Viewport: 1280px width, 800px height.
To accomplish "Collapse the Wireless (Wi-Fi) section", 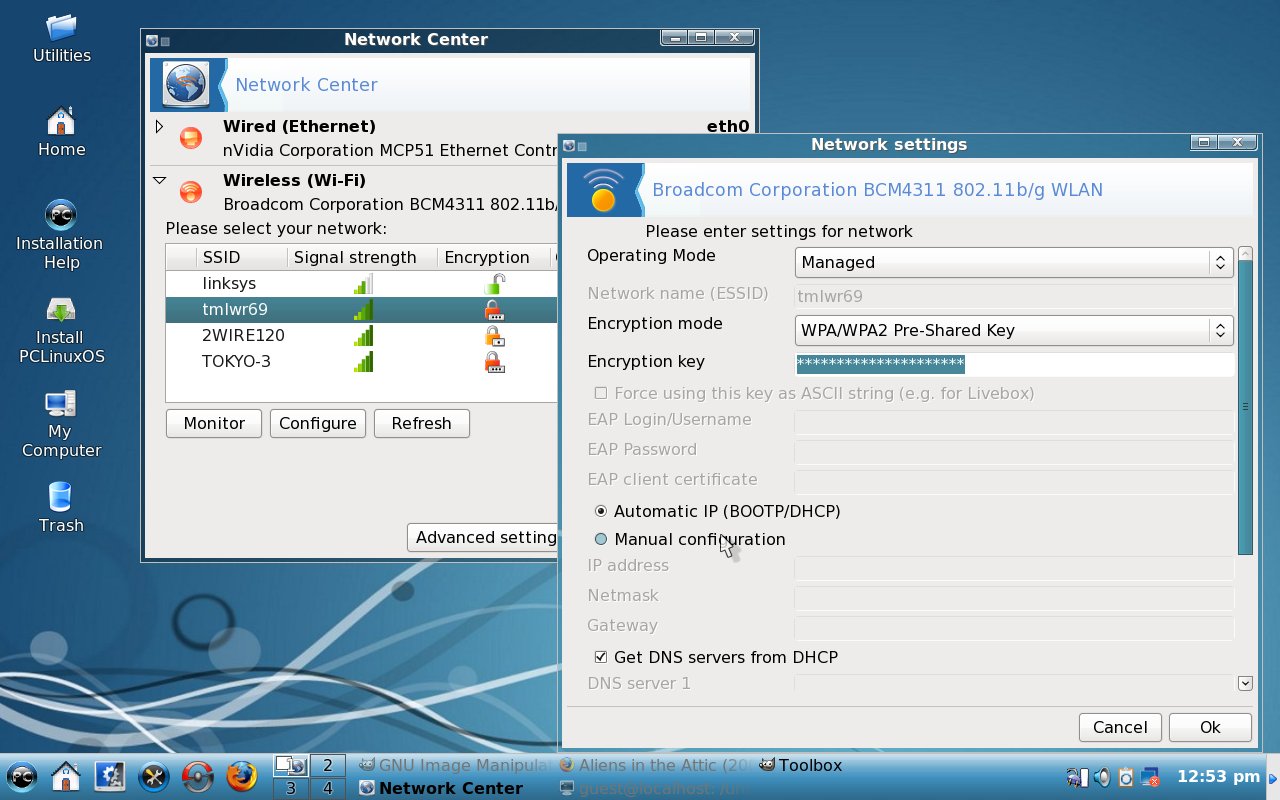I will pos(159,181).
